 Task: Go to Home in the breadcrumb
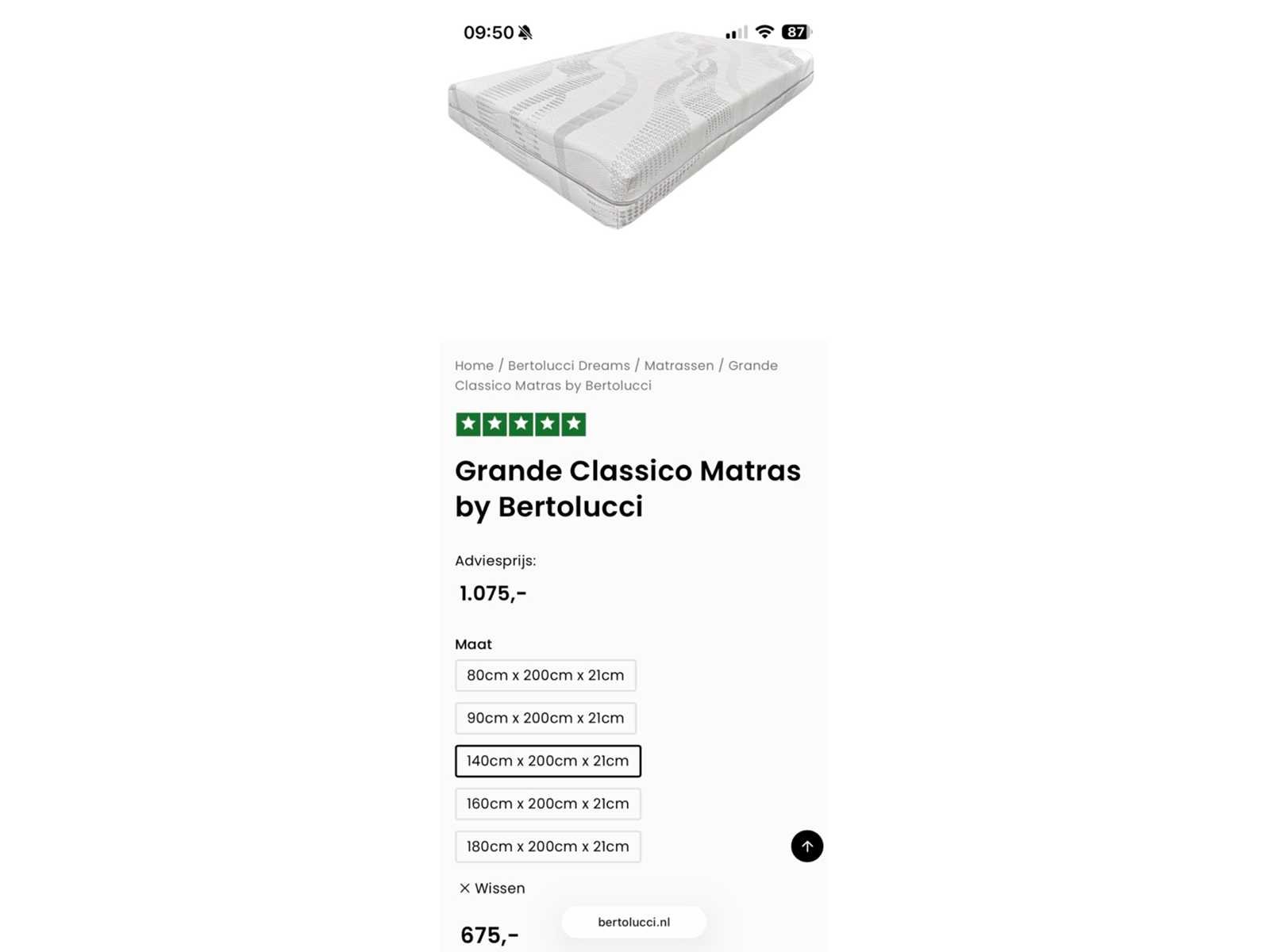point(474,366)
